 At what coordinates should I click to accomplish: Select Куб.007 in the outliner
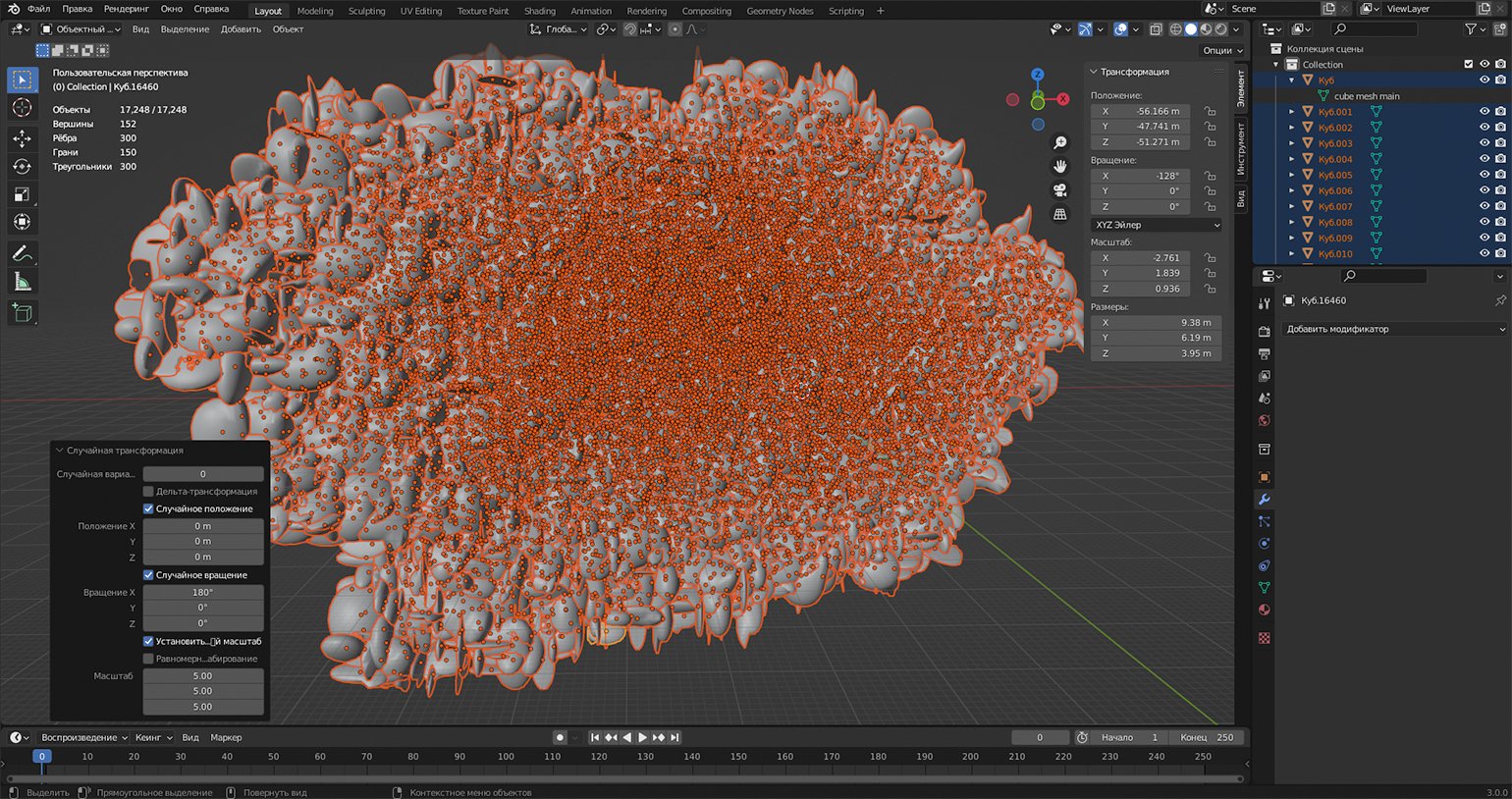[1334, 206]
